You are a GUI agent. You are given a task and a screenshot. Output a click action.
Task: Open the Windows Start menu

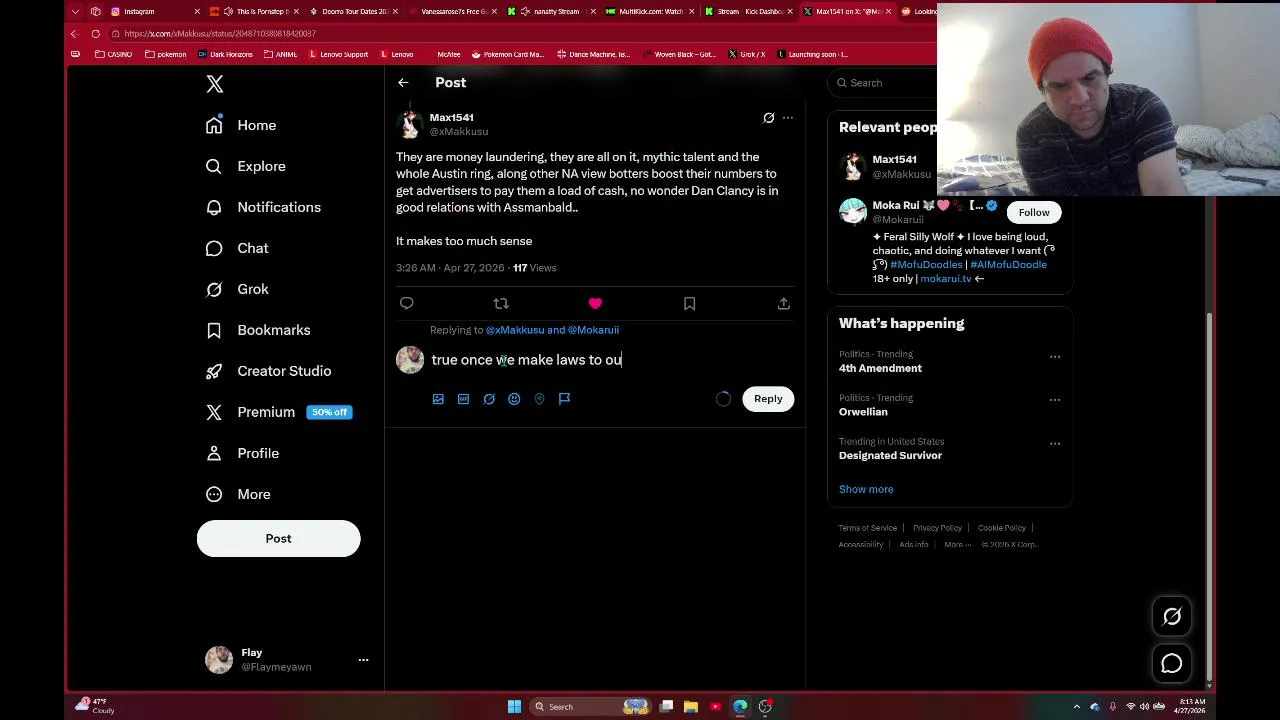[514, 707]
